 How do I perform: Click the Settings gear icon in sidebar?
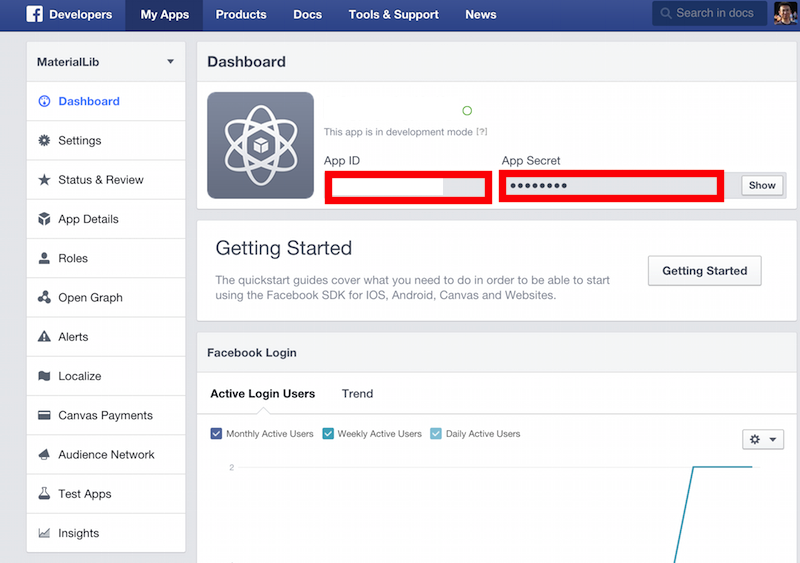coord(44,140)
